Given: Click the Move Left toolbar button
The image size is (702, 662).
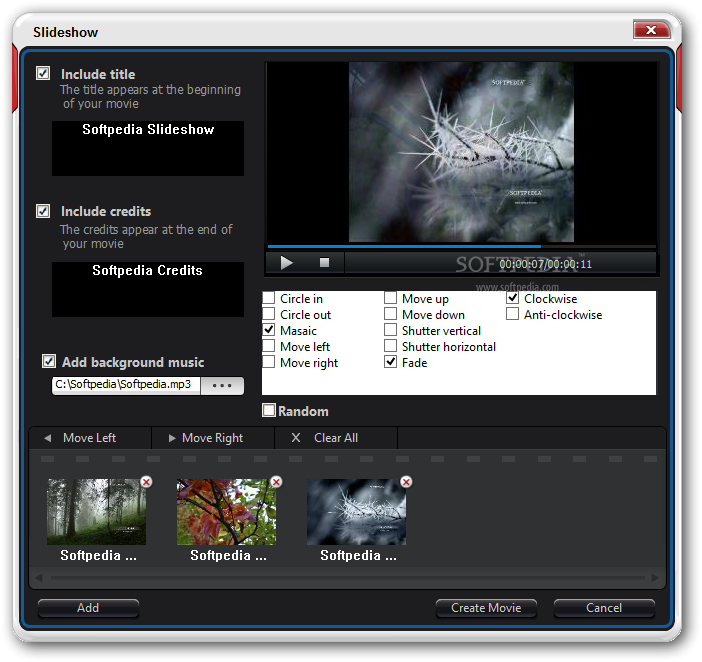Looking at the screenshot, I should tap(90, 438).
